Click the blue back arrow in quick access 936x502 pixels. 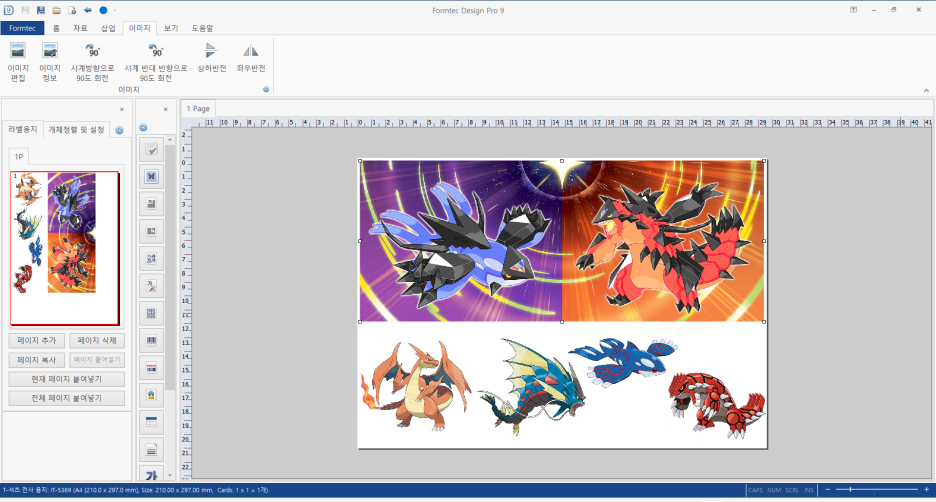click(x=88, y=10)
